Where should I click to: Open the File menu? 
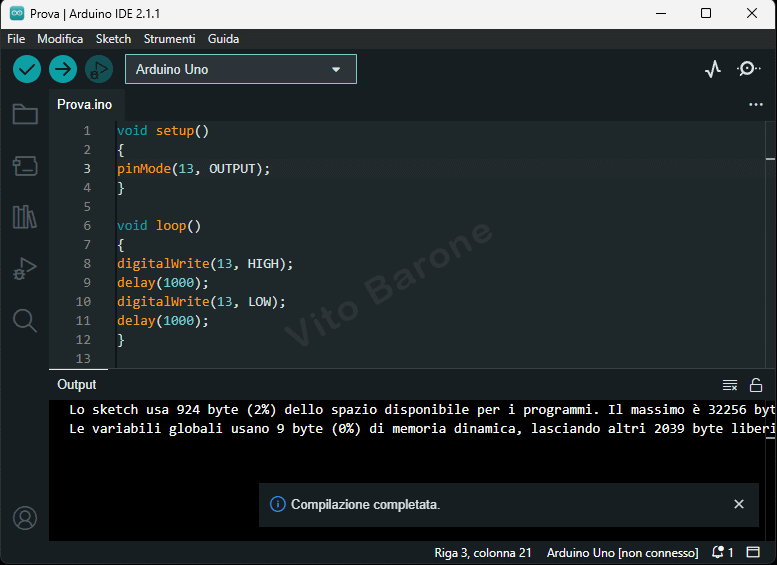(16, 39)
